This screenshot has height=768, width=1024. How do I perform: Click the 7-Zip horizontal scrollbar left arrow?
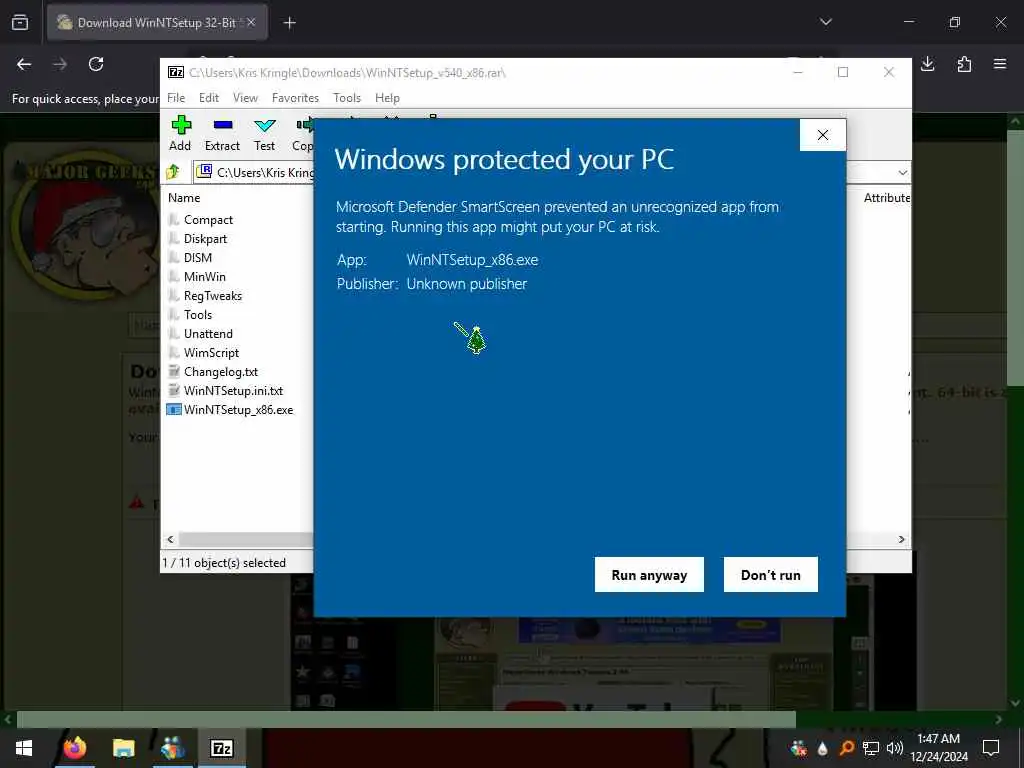[x=170, y=539]
